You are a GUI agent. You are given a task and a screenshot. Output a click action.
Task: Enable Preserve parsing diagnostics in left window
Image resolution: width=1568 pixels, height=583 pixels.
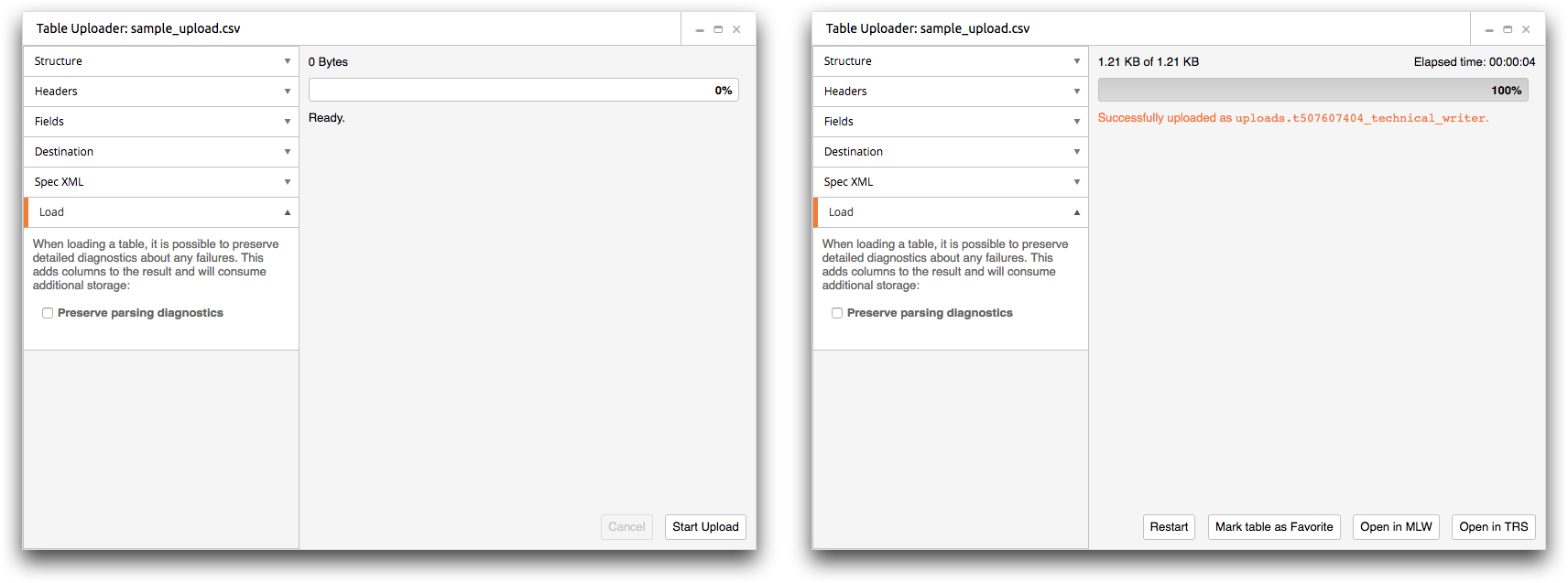tap(48, 313)
